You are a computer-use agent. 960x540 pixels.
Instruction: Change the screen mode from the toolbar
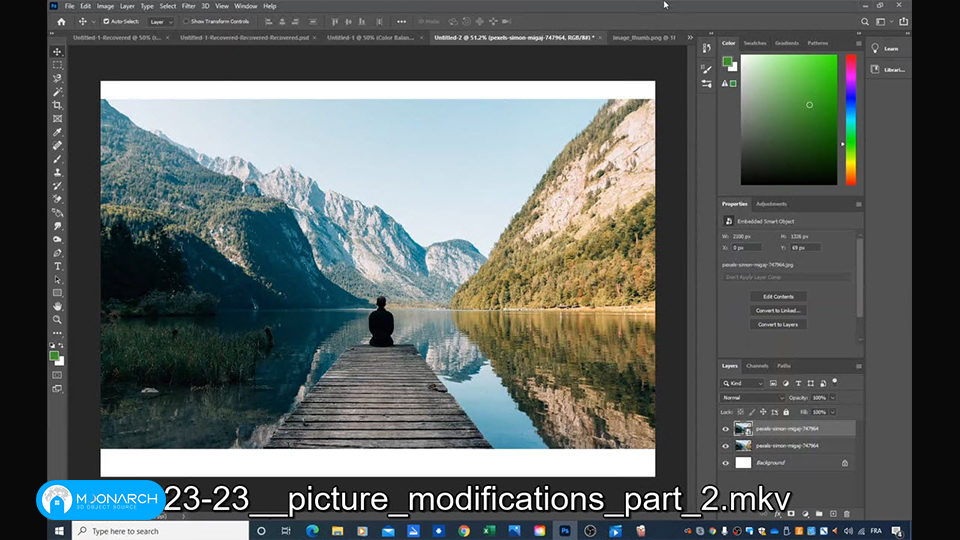click(x=58, y=389)
